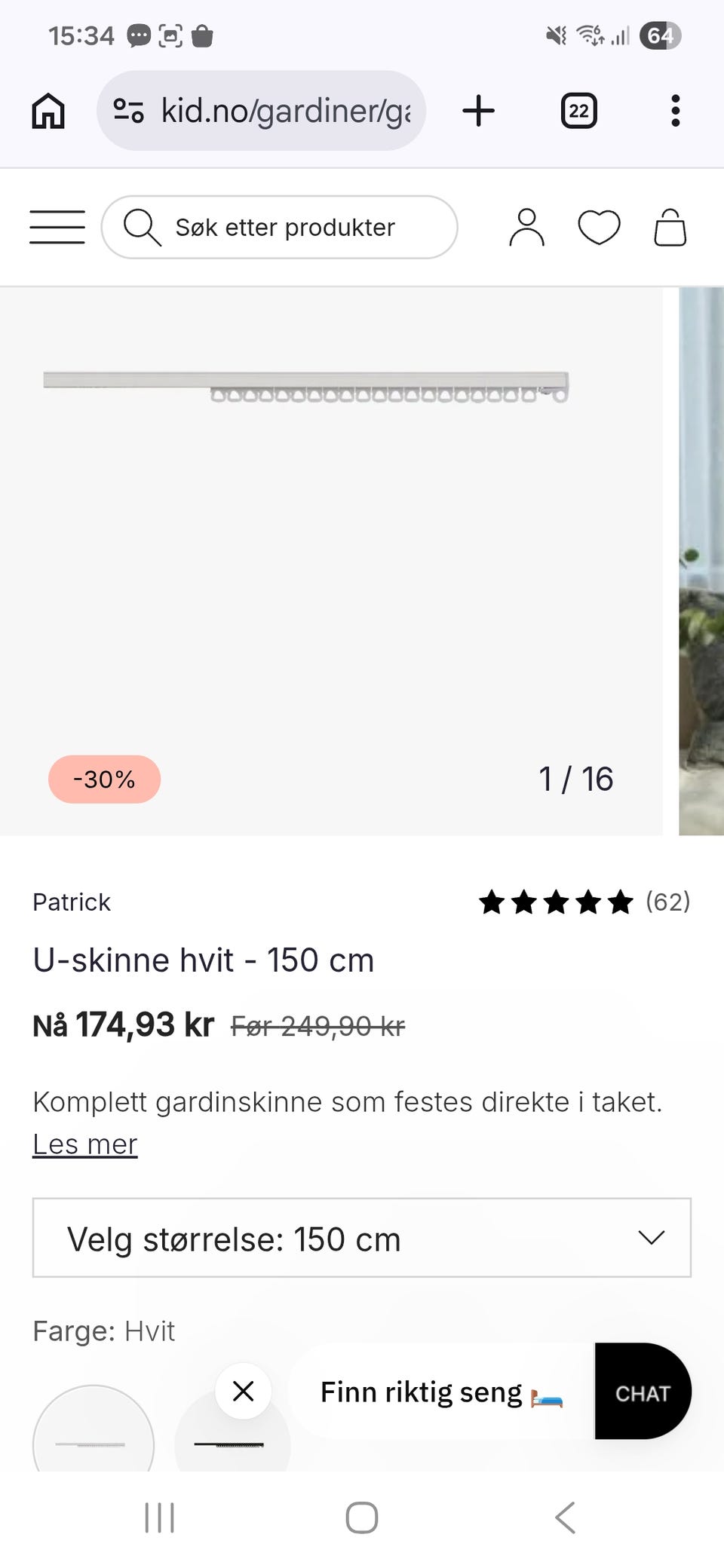
Task: Tap the browser home icon
Action: click(x=48, y=111)
